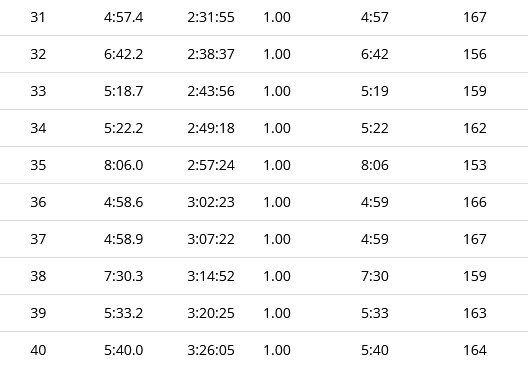The image size is (528, 368).
Task: Click cumulative time 3:02:23
Action: [x=211, y=202]
